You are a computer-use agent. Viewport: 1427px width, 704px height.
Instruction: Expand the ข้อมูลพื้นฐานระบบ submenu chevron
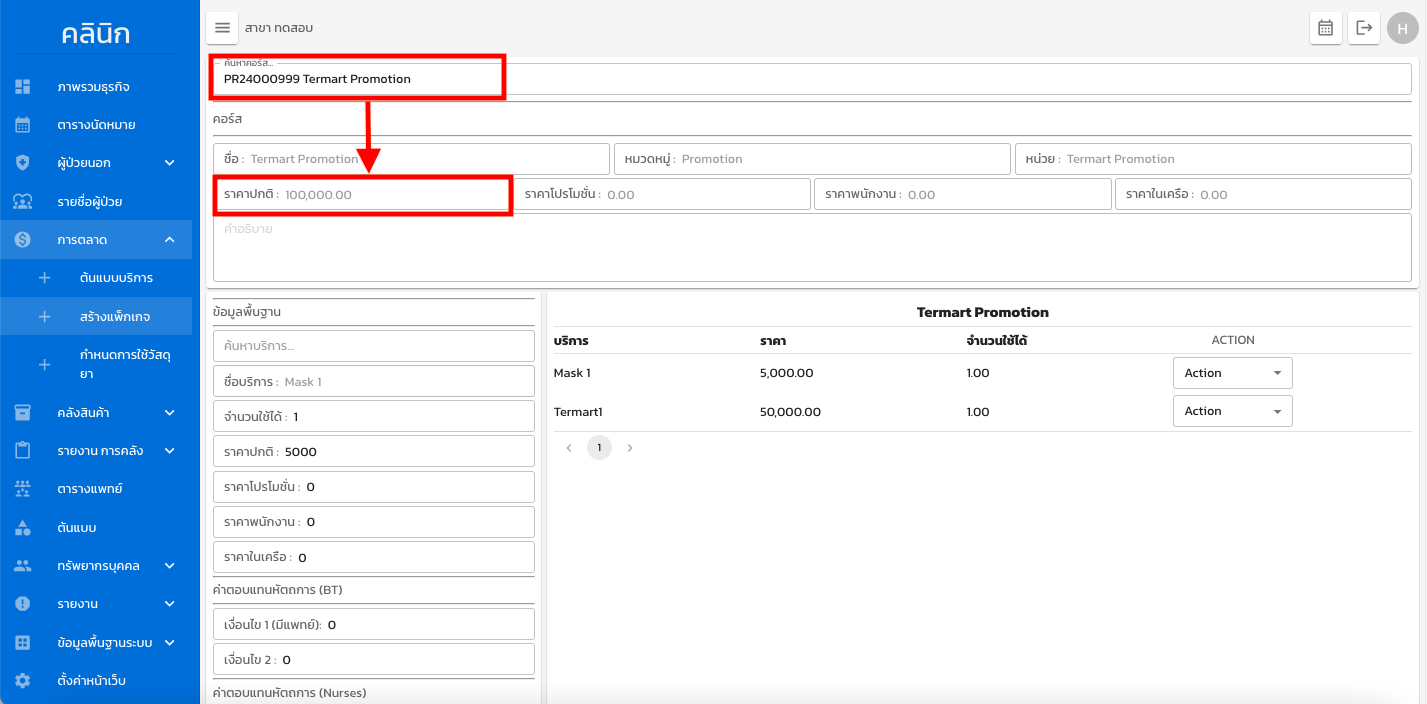[x=170, y=643]
